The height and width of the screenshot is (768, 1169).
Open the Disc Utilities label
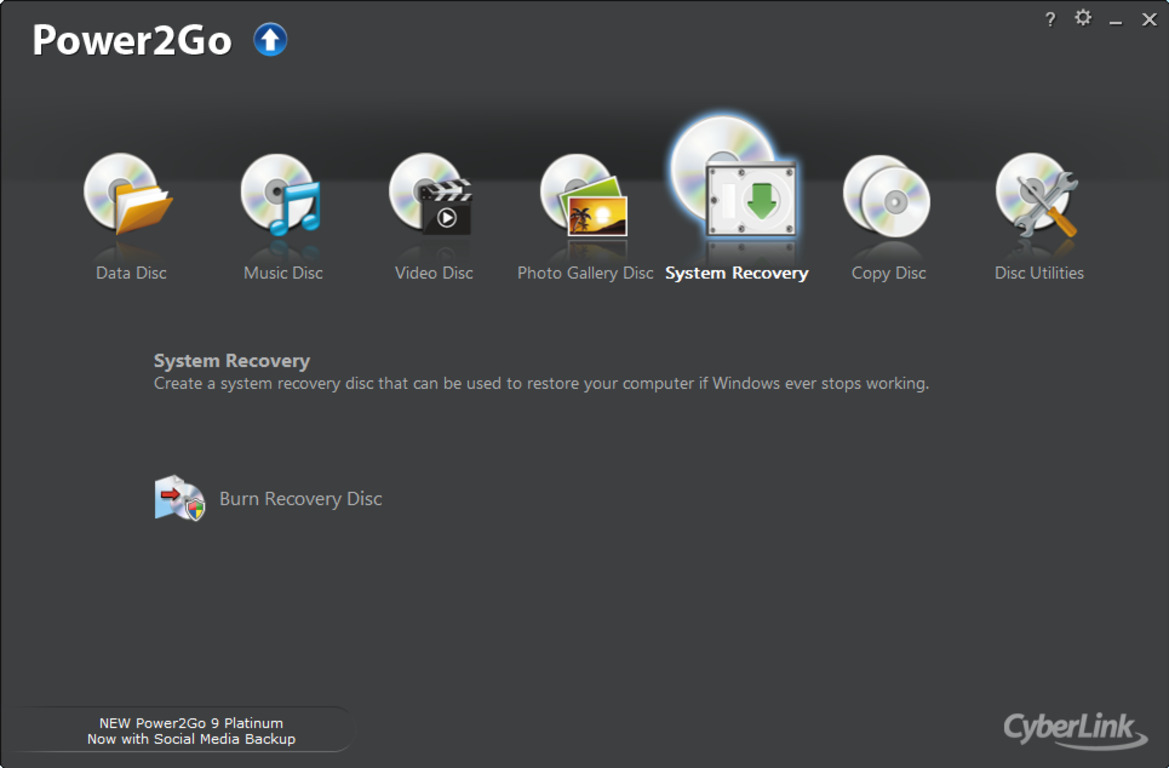coord(1039,273)
